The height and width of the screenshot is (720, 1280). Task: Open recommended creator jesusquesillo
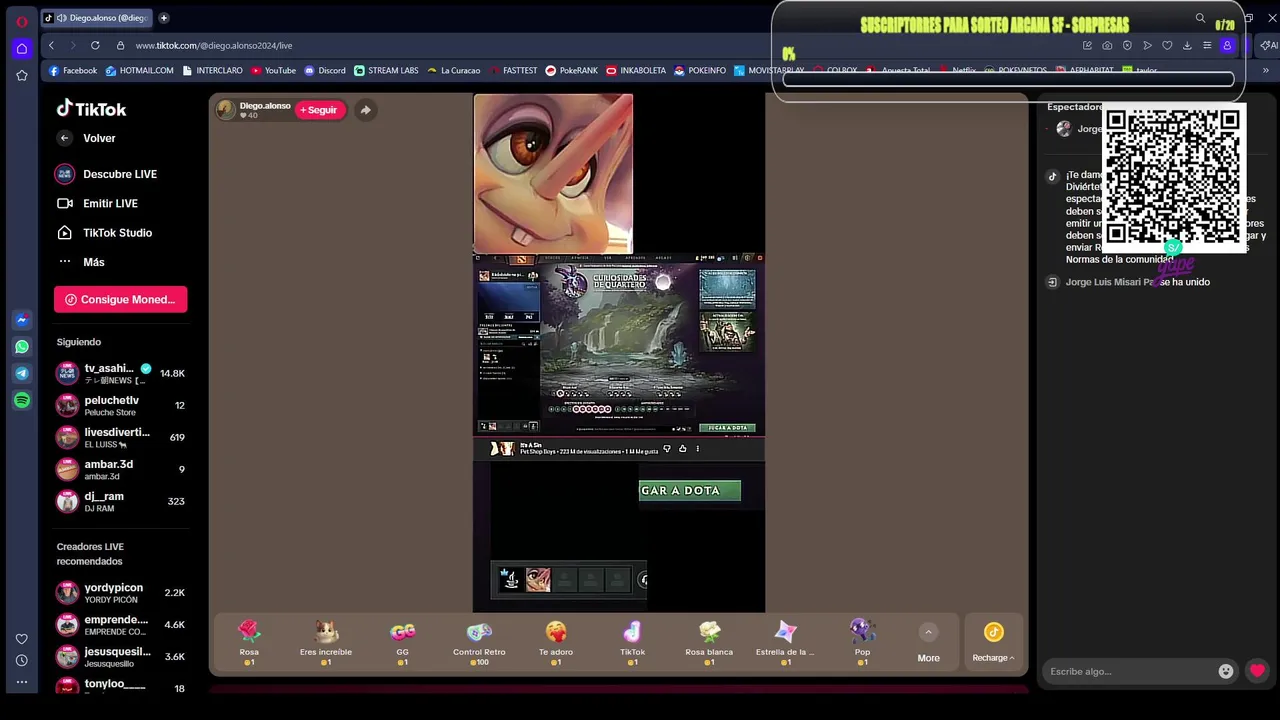pyautogui.click(x=120, y=657)
